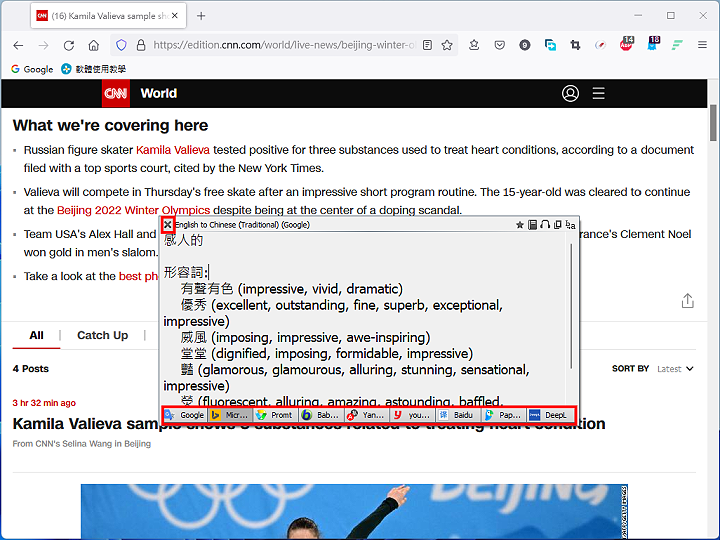720x540 pixels.
Task: Select the Kamila Valieva sample browser tab
Action: pyautogui.click(x=108, y=16)
